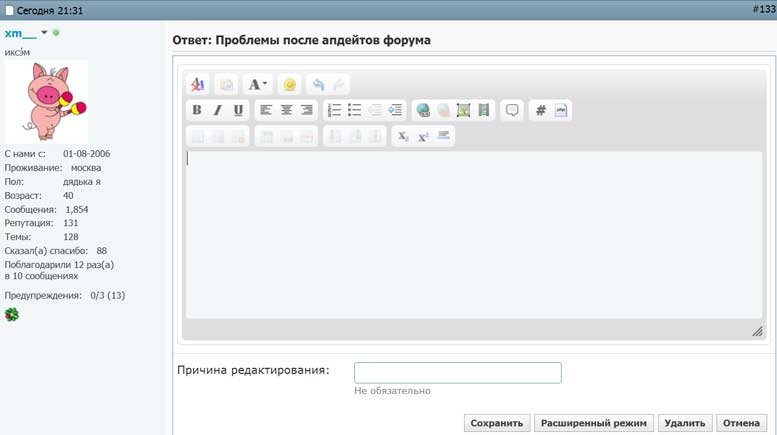Click the Удалить button

(x=684, y=423)
